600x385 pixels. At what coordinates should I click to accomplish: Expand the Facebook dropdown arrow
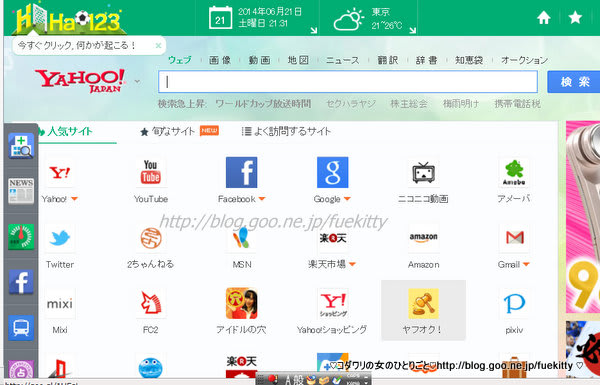(x=262, y=199)
